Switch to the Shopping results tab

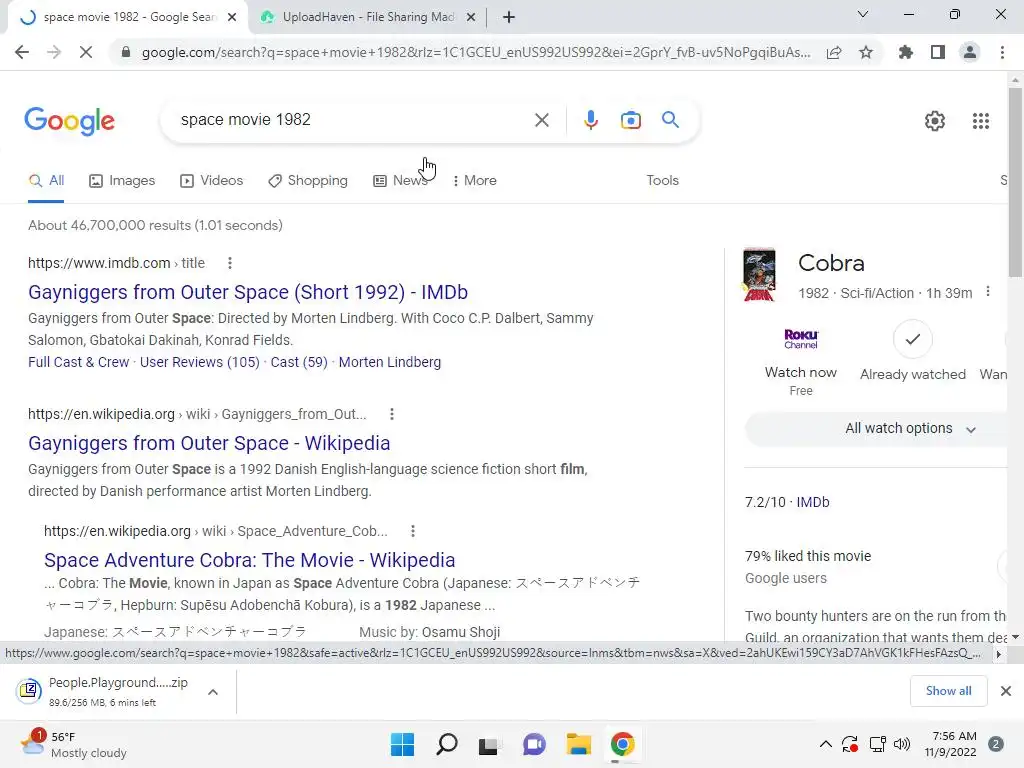pyautogui.click(x=308, y=181)
